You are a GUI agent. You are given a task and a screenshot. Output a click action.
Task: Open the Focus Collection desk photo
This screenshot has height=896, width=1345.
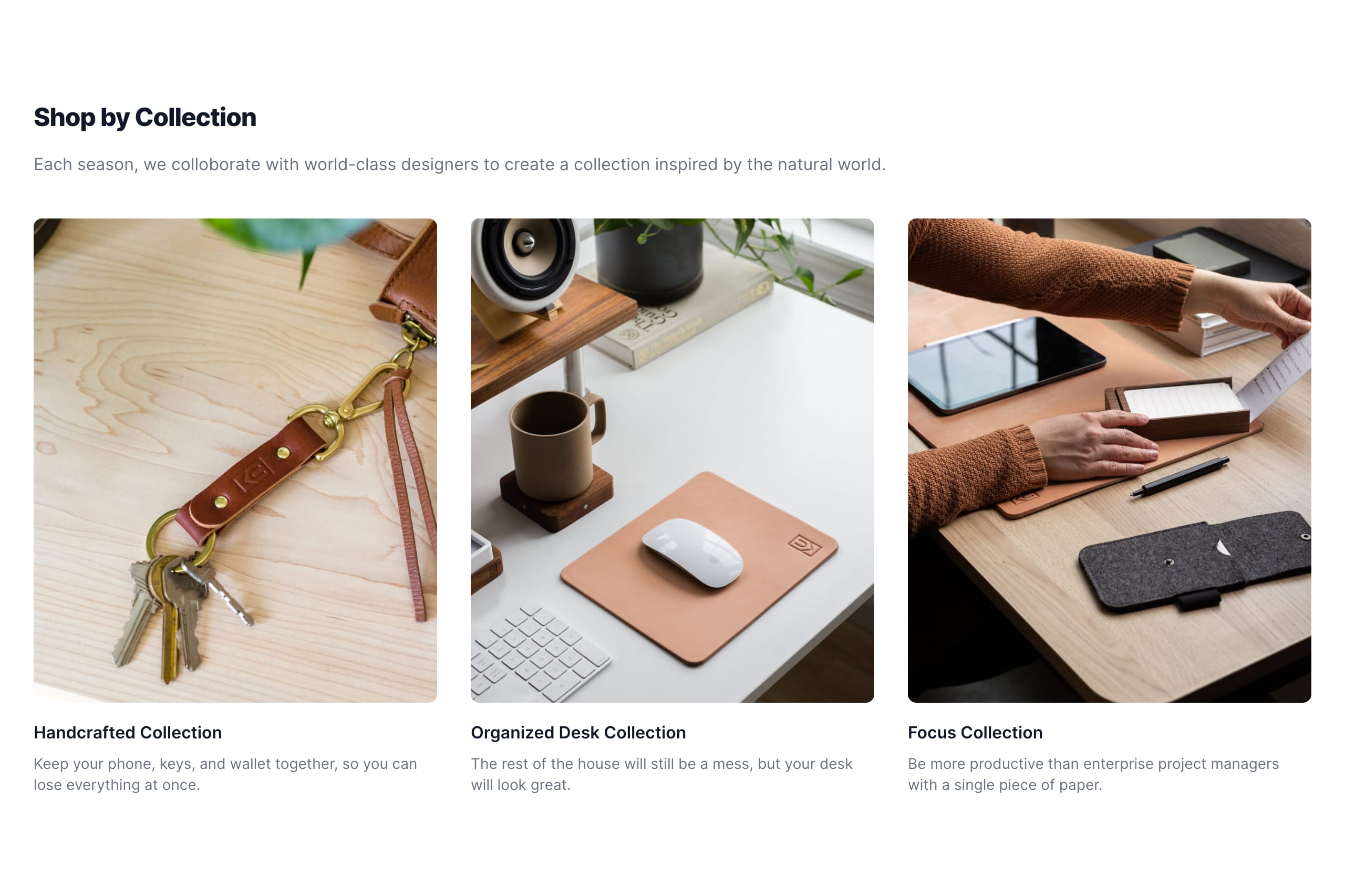(x=1109, y=460)
